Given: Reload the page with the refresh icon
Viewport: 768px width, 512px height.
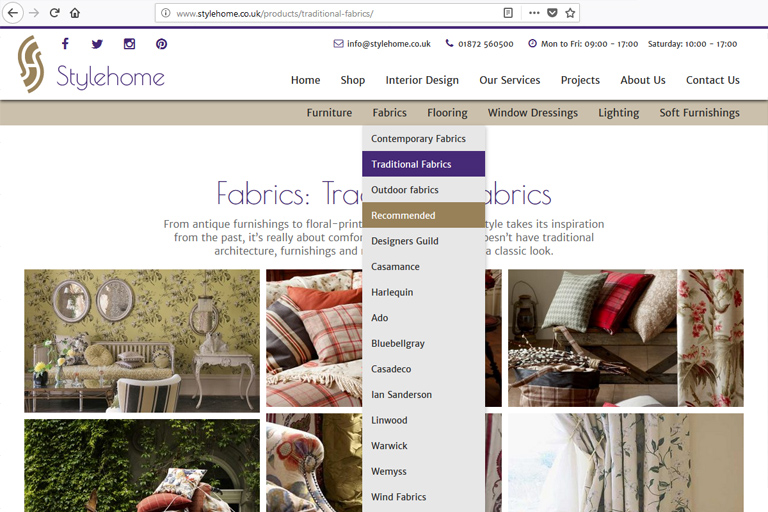Looking at the screenshot, I should (x=54, y=13).
